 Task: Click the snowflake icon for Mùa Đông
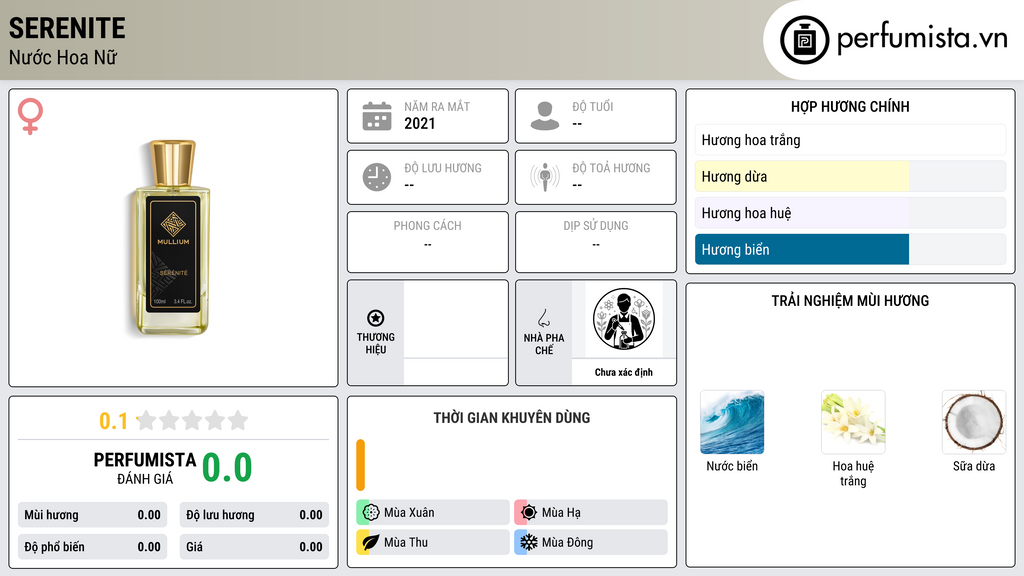[x=529, y=542]
